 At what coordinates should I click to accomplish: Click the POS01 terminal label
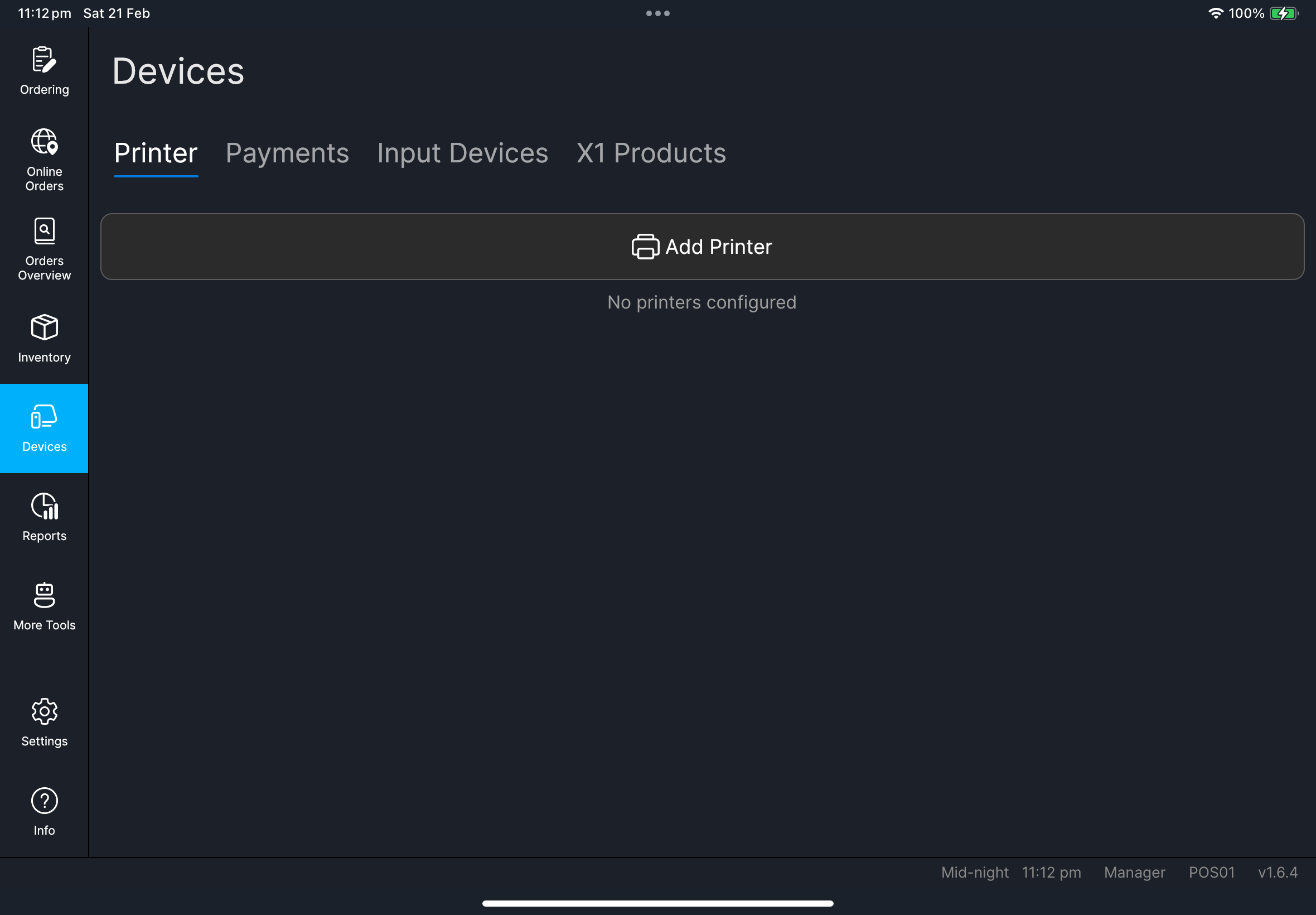click(x=1211, y=872)
